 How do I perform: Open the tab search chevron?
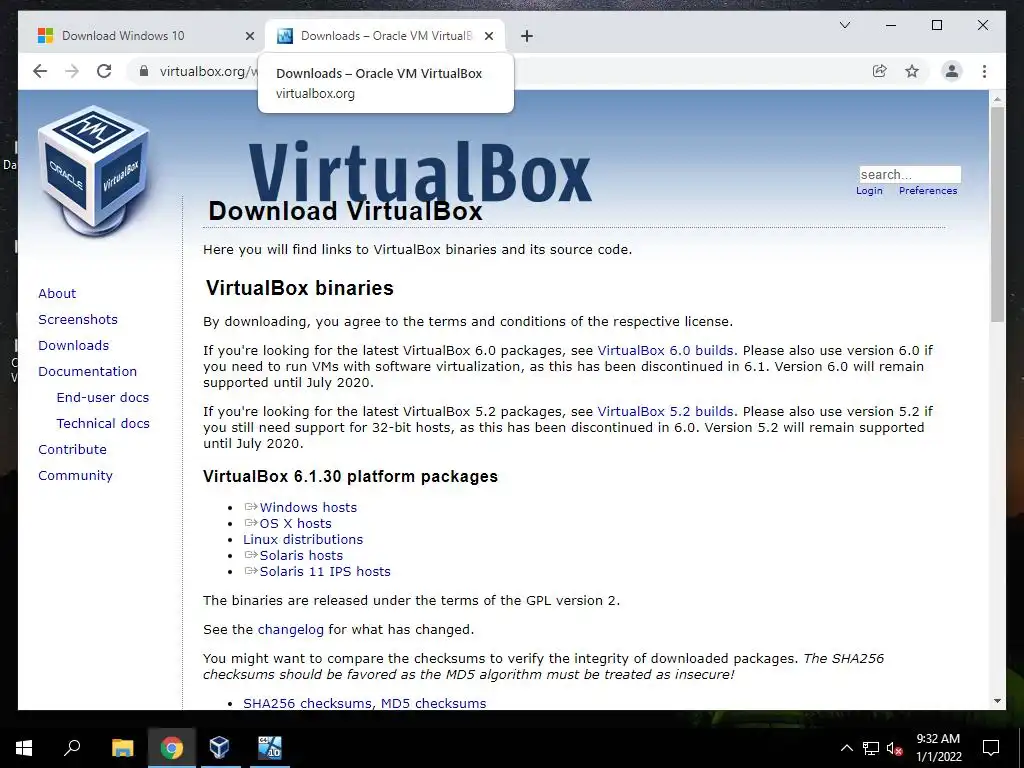844,25
